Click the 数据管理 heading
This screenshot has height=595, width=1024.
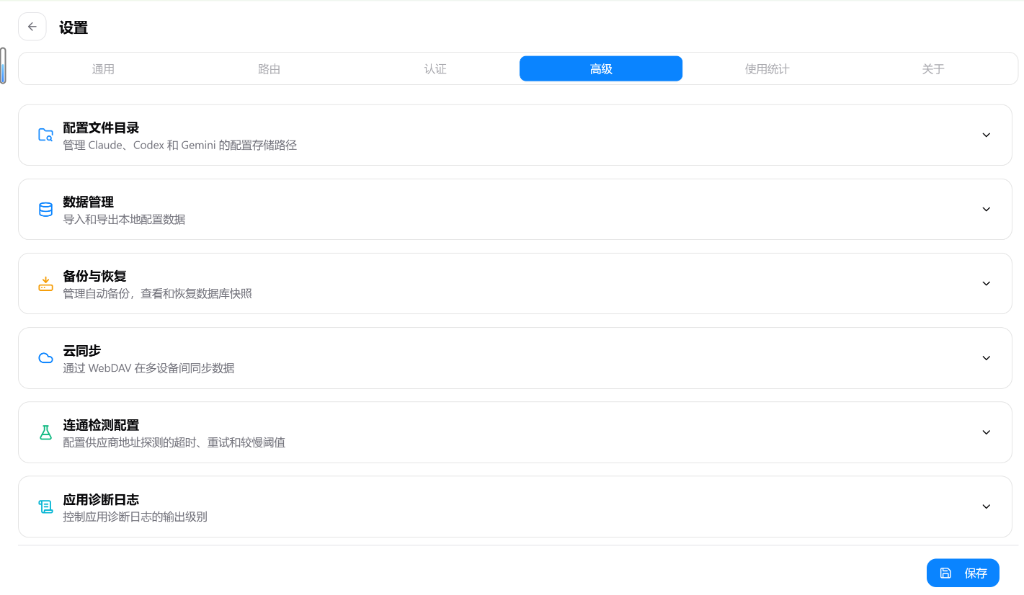88,202
